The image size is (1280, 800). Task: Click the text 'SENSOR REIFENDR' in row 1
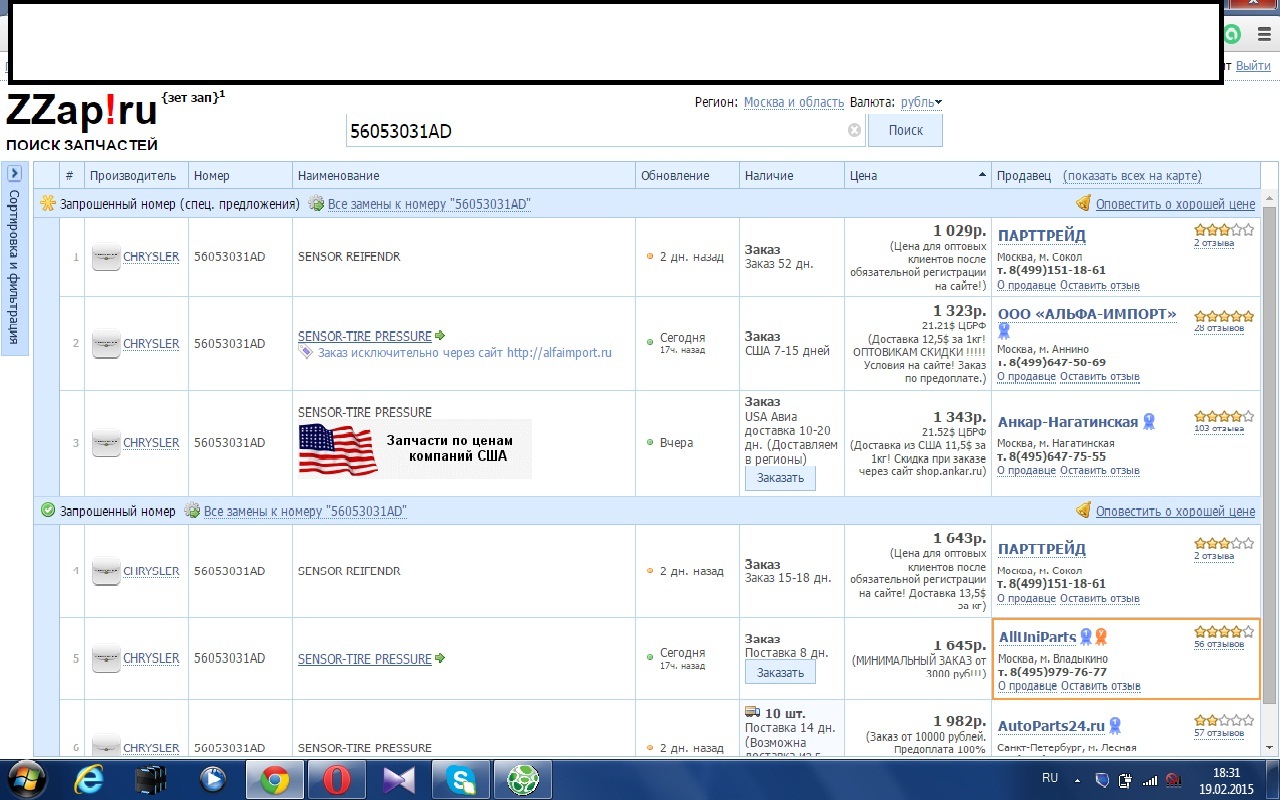(349, 257)
